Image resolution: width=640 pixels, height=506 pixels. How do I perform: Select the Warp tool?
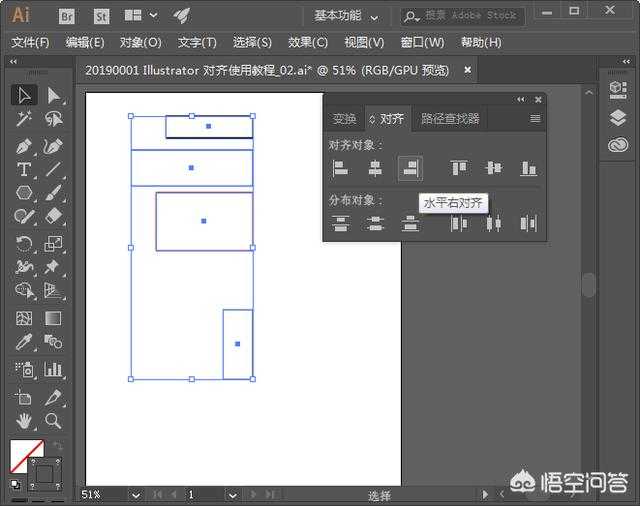24,267
